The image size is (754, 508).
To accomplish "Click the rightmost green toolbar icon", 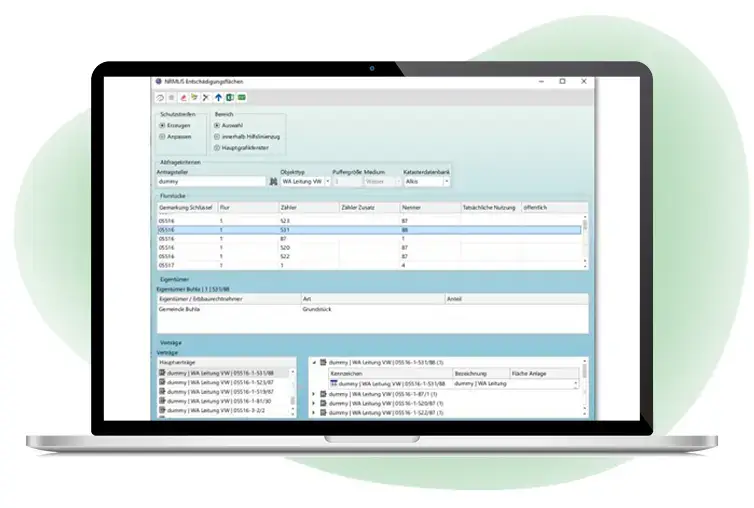I will coord(242,98).
